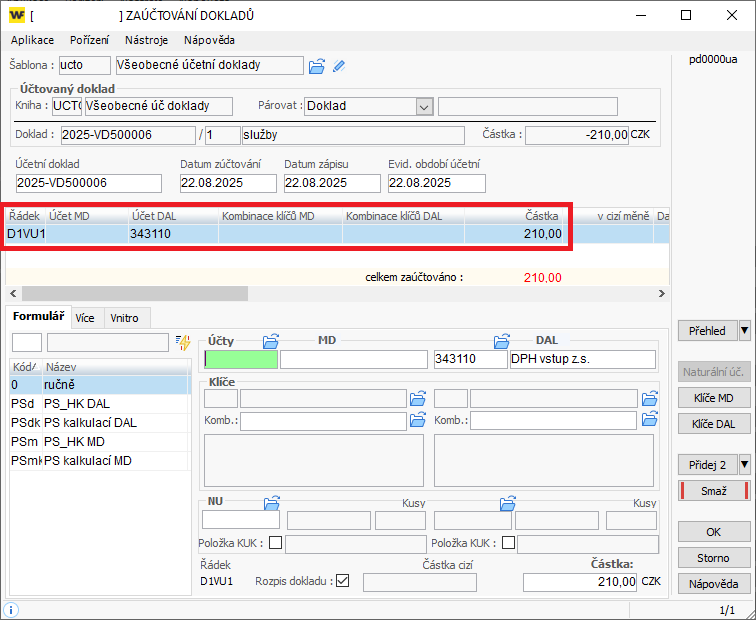
Task: Click Klíče DAL button
Action: tap(714, 424)
